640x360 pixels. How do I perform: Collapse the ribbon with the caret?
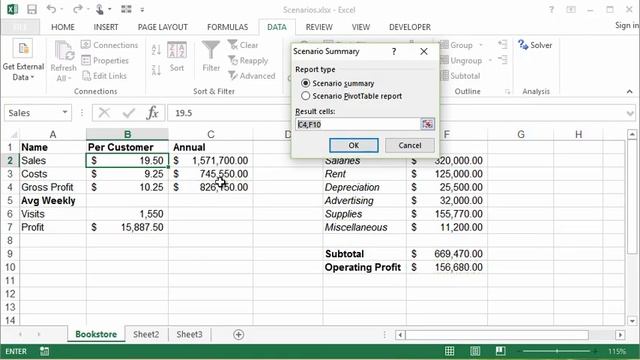pos(629,91)
